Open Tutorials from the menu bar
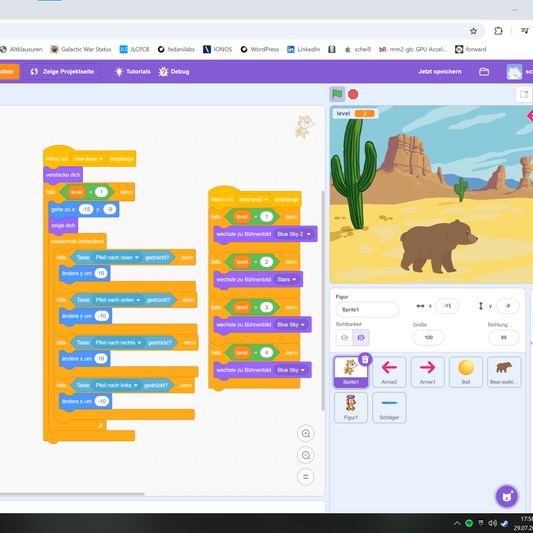The height and width of the screenshot is (533, 533). (133, 71)
